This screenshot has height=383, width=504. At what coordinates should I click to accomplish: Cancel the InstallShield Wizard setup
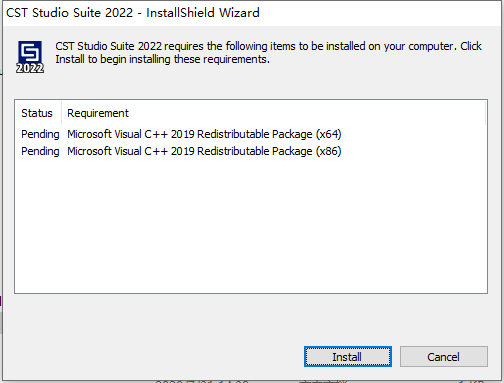click(444, 357)
